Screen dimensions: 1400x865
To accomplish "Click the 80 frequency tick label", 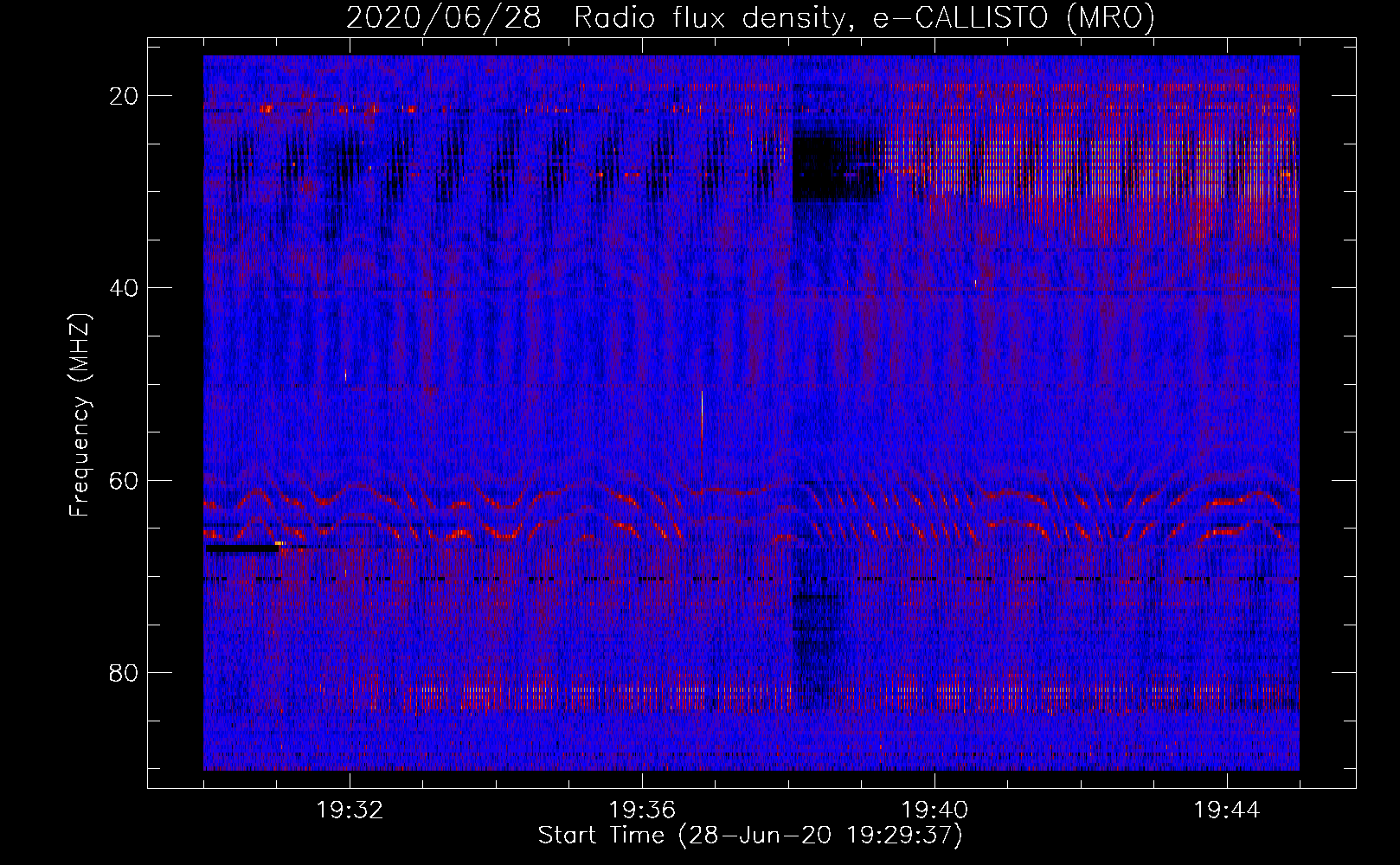I will pos(125,673).
